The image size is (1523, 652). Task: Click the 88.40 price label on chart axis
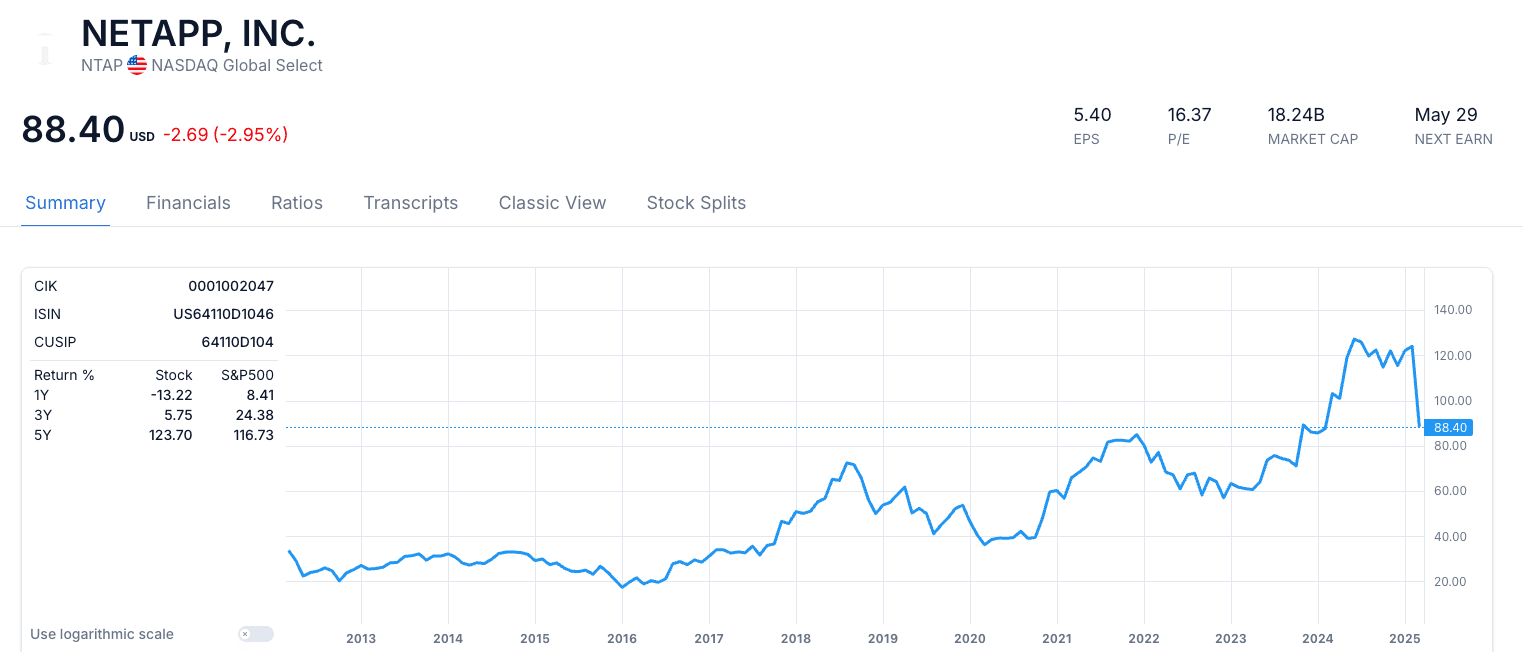[x=1449, y=427]
